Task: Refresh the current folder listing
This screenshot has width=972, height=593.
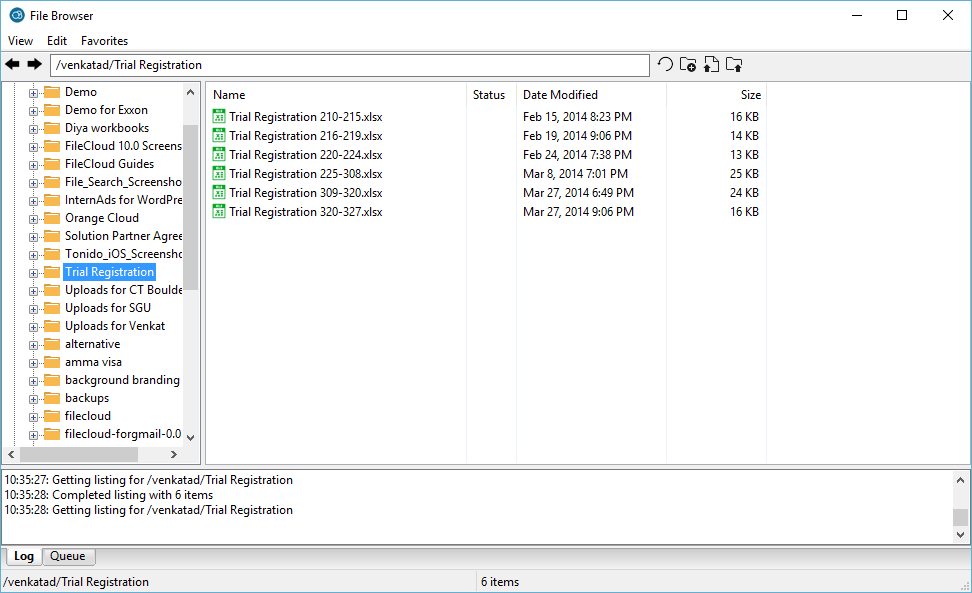Action: pos(665,64)
